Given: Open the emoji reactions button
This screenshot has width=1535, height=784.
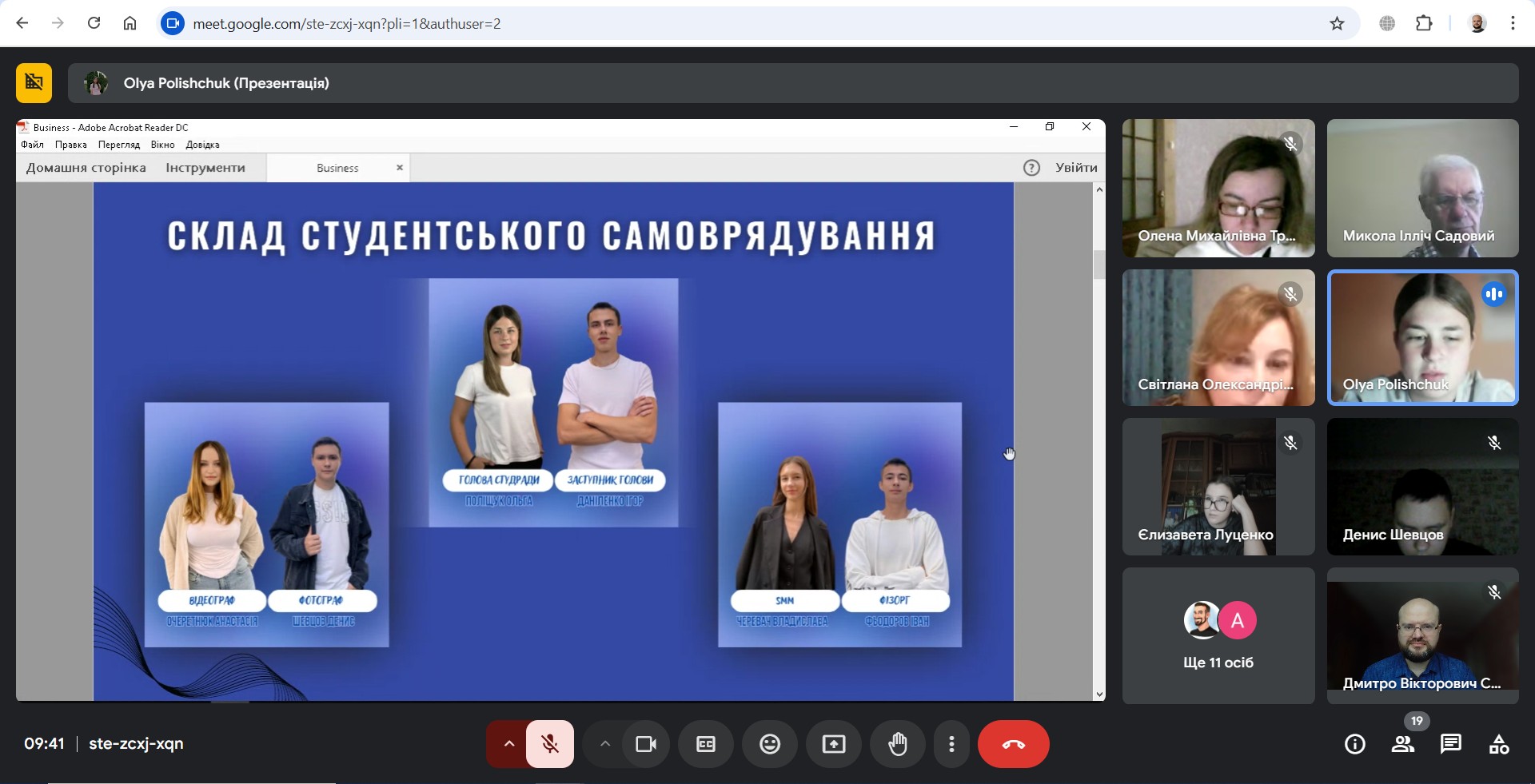Looking at the screenshot, I should 769,744.
